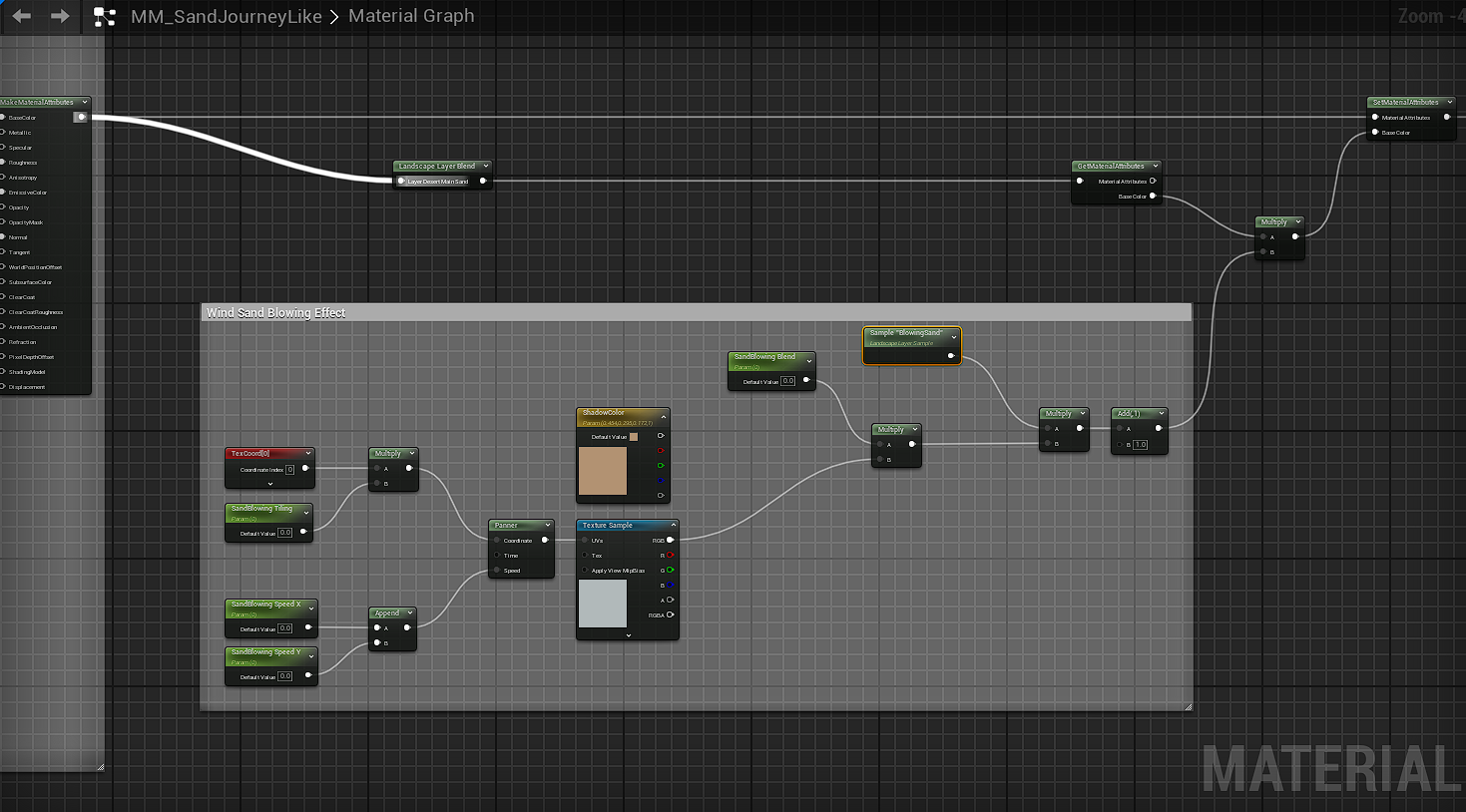Select the Wind Sand Blowing Effect comment title
The width and height of the screenshot is (1466, 812).
pos(275,313)
